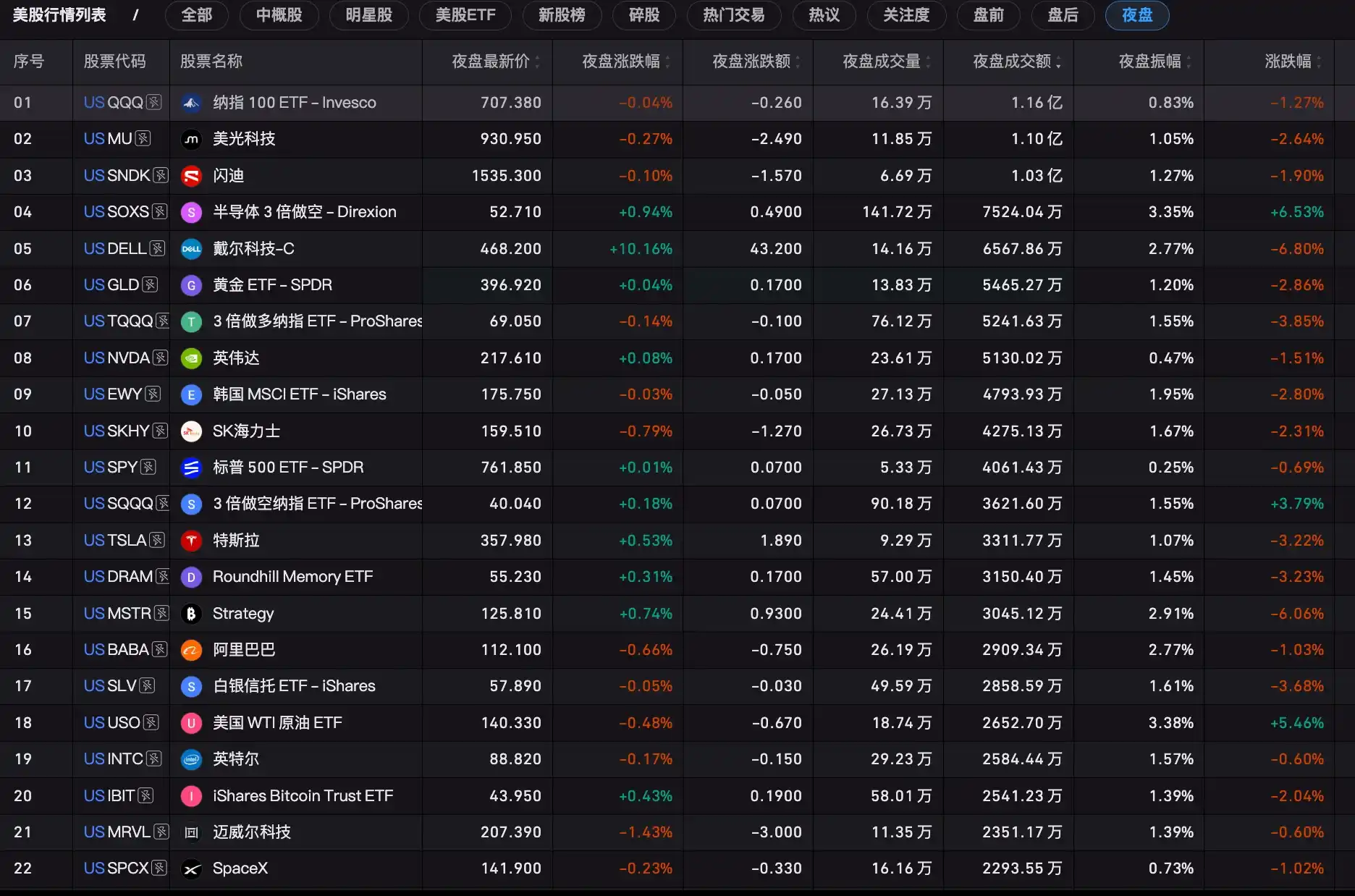Click the Strategy bitcoin logo icon
1355x896 pixels.
coord(191,614)
